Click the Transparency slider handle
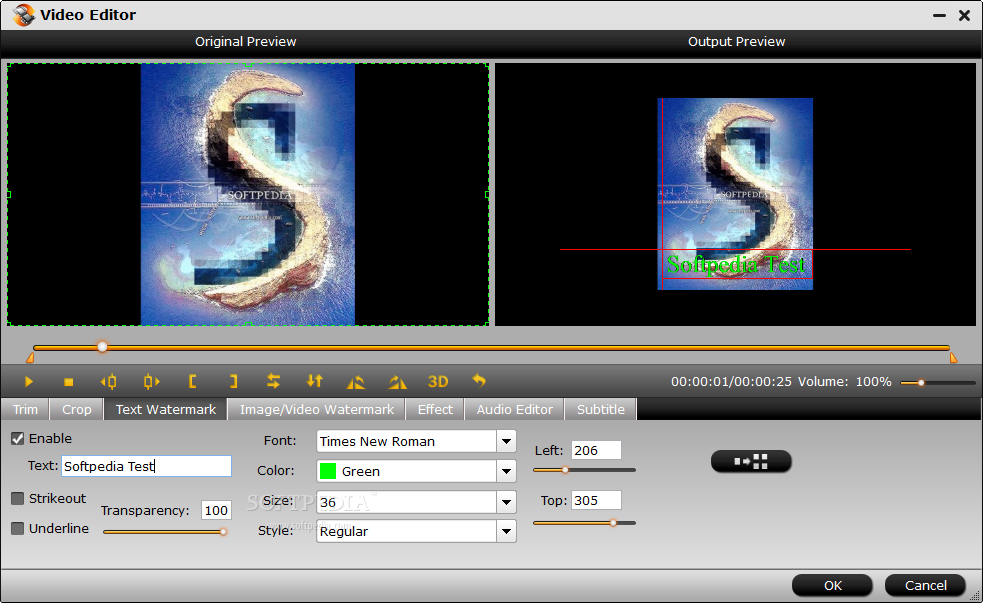Viewport: 983px width, 603px height. [223, 532]
